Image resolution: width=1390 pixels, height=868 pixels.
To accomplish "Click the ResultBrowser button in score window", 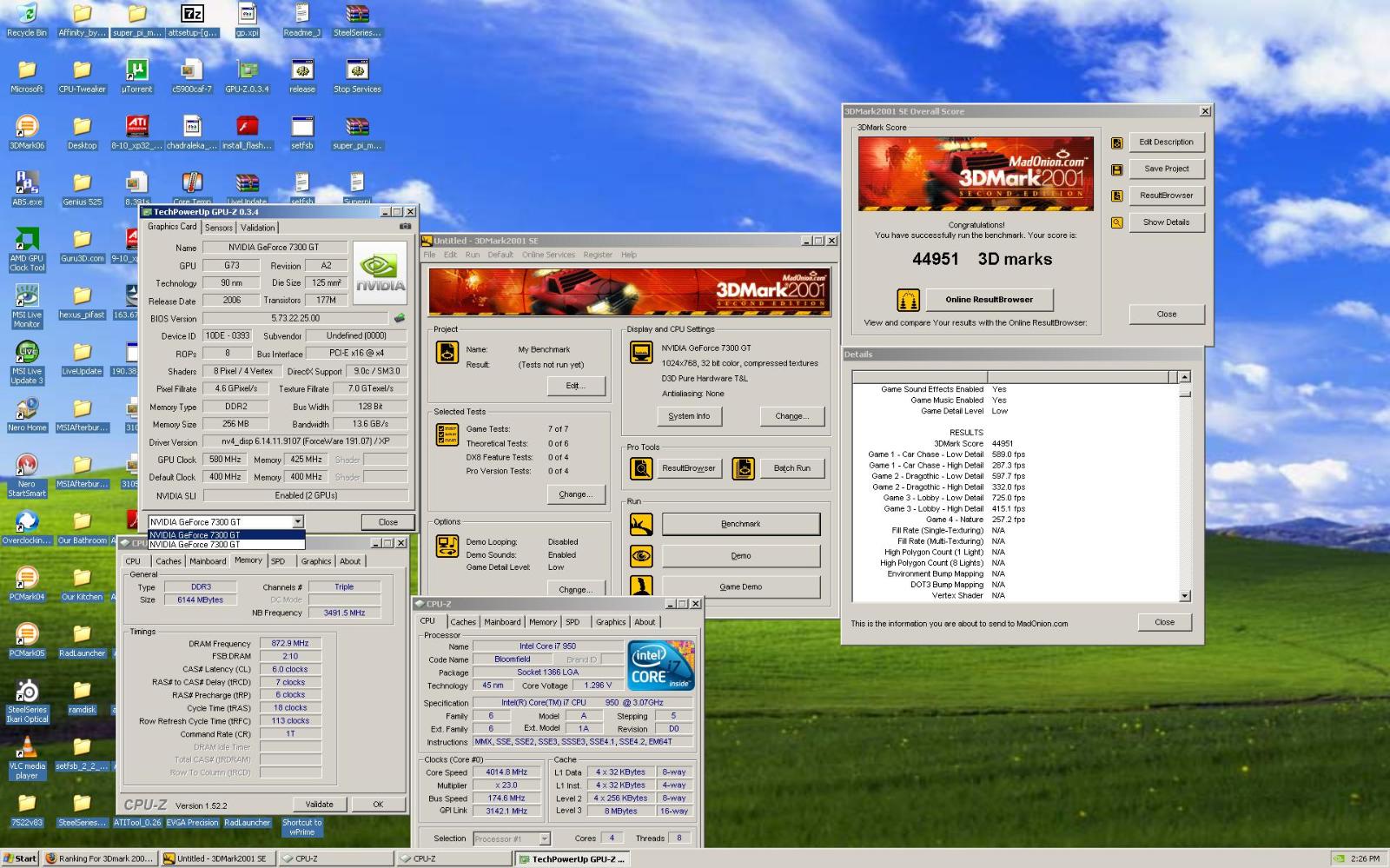I will [1167, 195].
